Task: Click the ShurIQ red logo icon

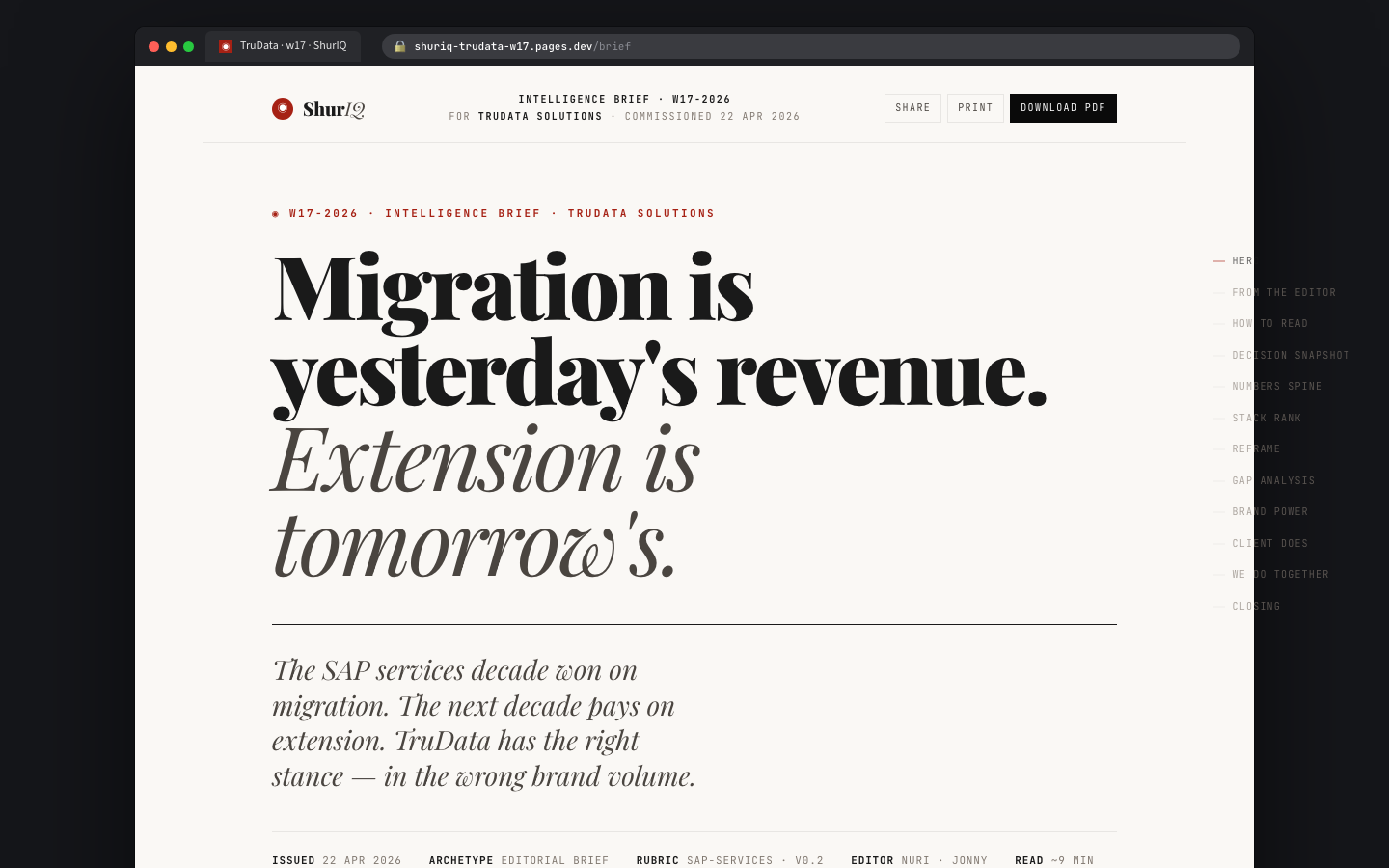Action: click(283, 108)
